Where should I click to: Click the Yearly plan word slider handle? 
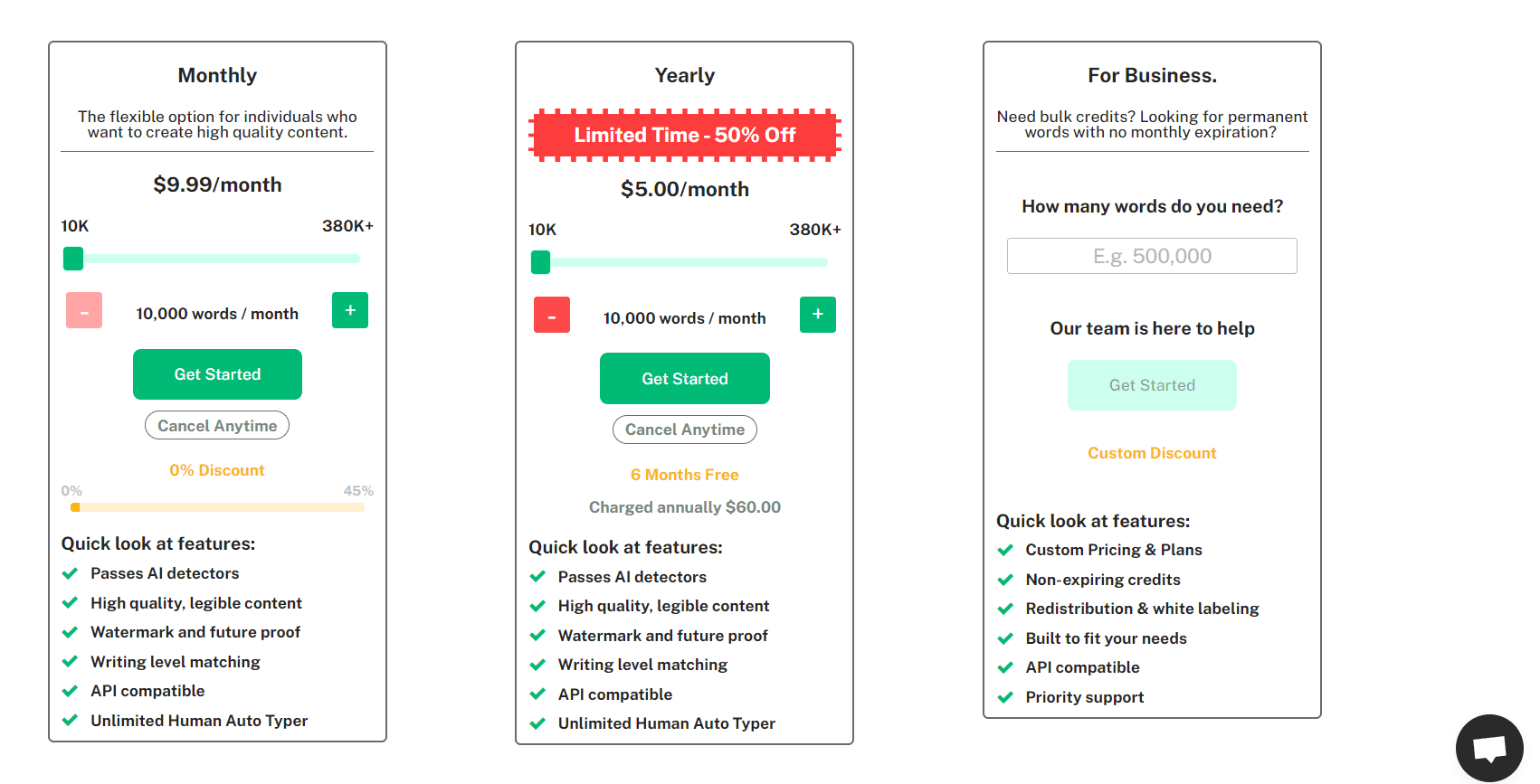point(541,262)
